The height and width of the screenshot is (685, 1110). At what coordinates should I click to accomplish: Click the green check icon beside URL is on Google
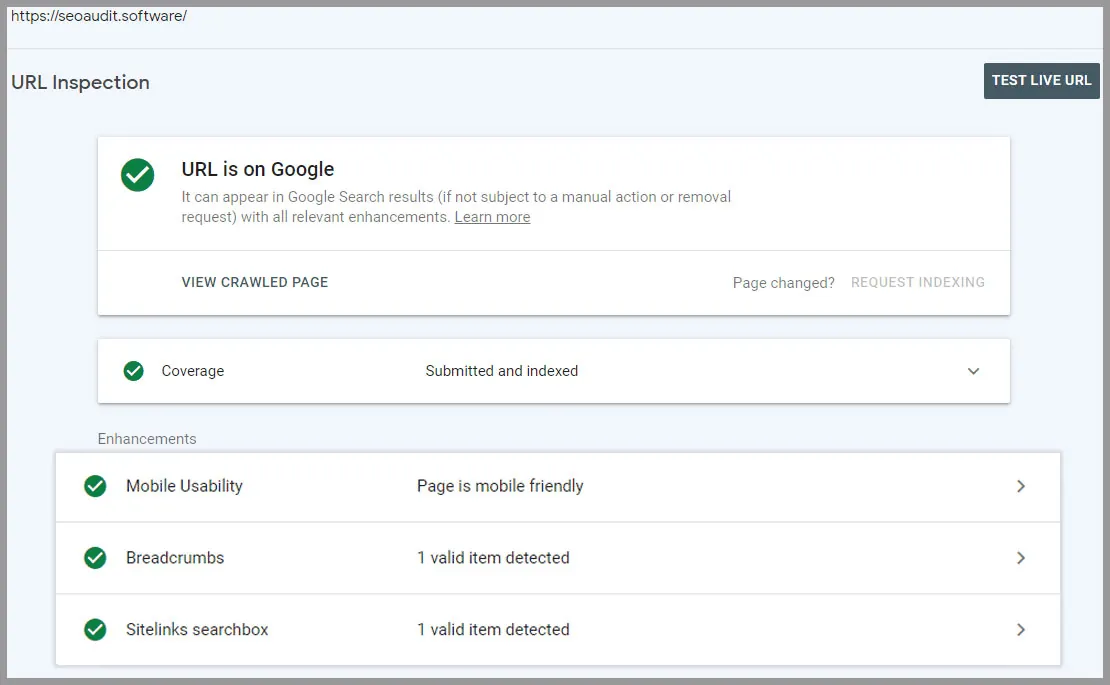tap(137, 175)
